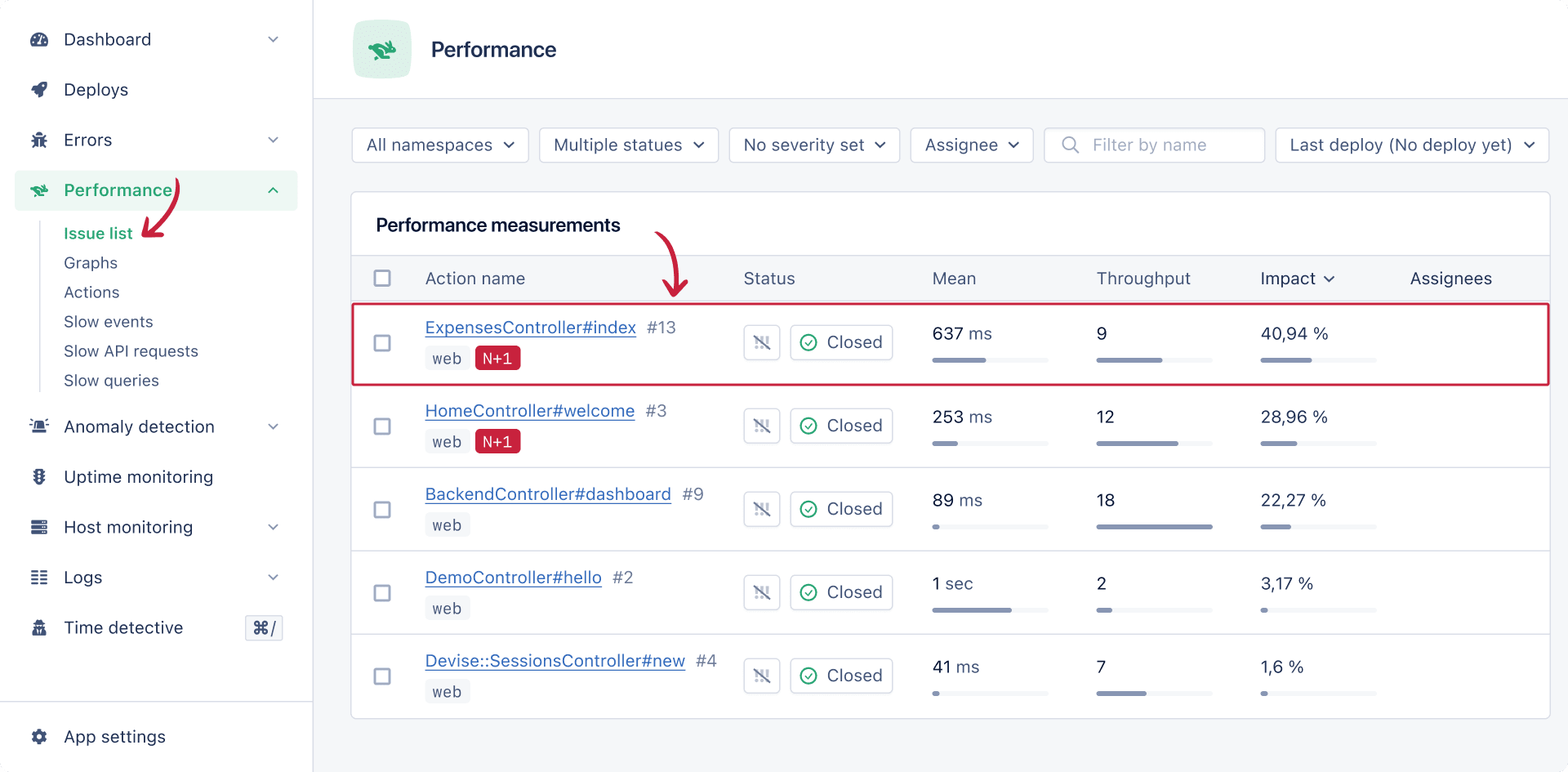Expand the No severity set filter
This screenshot has height=772, width=1568.
click(x=813, y=145)
